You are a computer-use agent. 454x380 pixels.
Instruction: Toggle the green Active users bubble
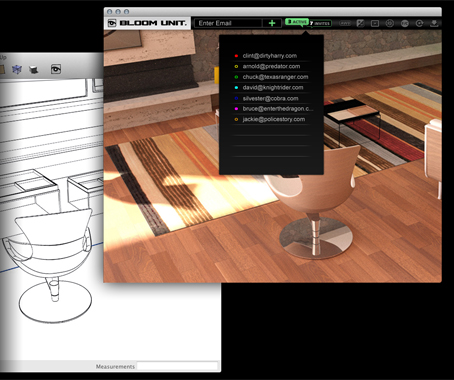[296, 22]
